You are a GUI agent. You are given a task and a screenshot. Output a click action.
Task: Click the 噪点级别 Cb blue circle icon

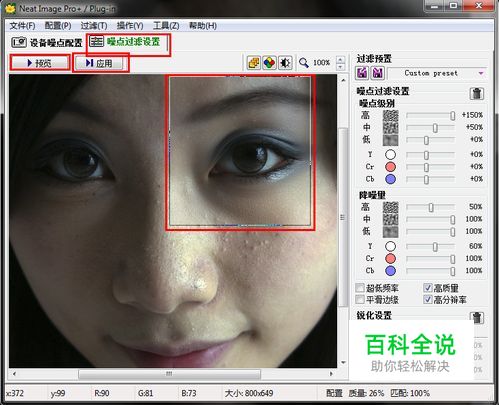390,179
